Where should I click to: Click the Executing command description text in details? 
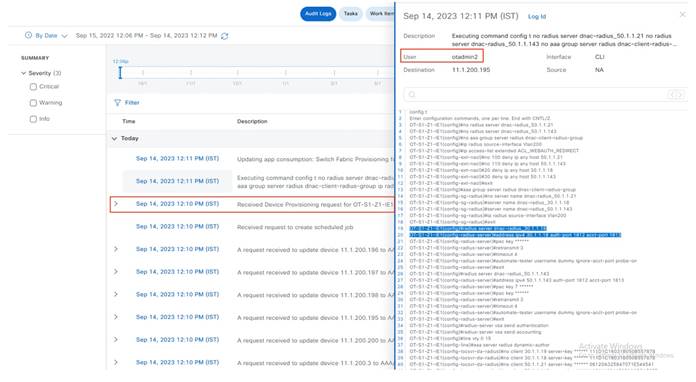point(564,40)
